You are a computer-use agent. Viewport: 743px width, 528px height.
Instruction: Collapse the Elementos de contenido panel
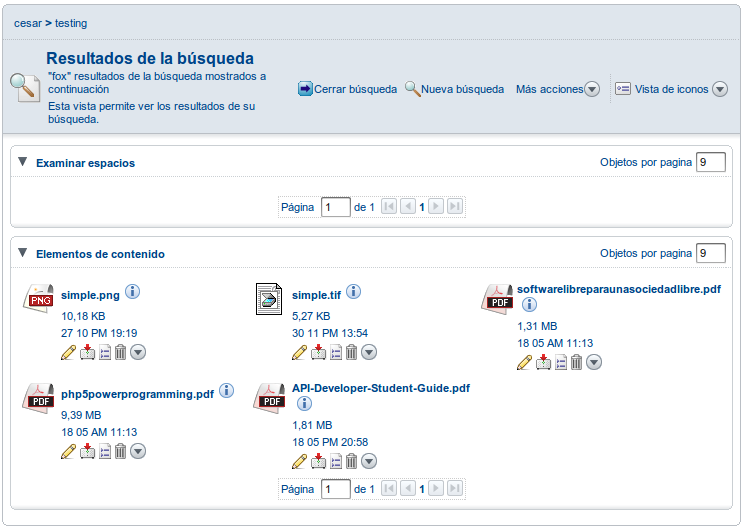[x=22, y=253]
